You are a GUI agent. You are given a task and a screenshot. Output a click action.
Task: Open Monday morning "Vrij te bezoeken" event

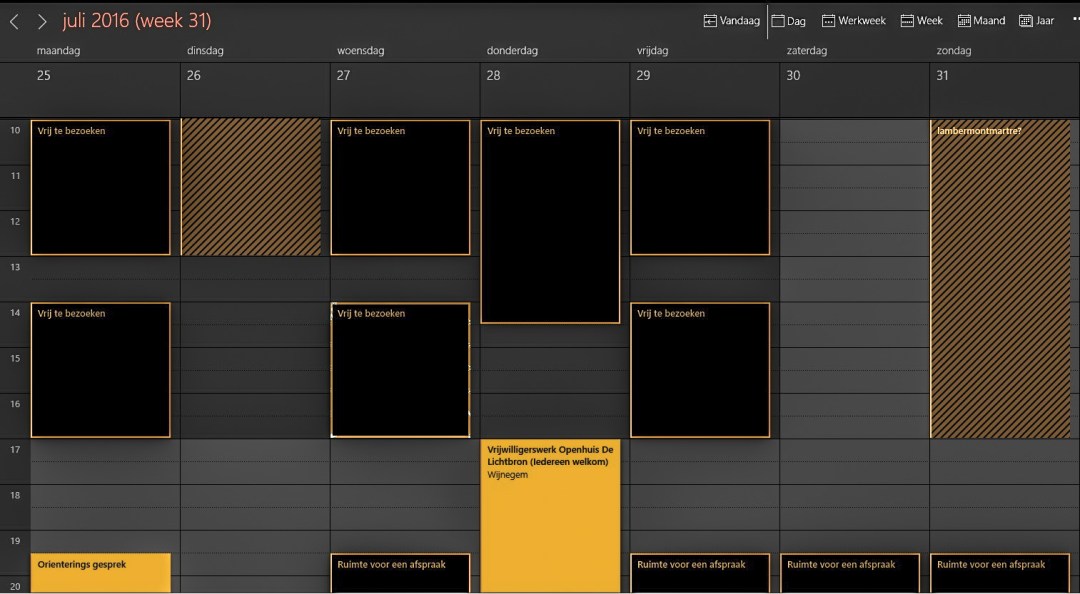[x=100, y=188]
